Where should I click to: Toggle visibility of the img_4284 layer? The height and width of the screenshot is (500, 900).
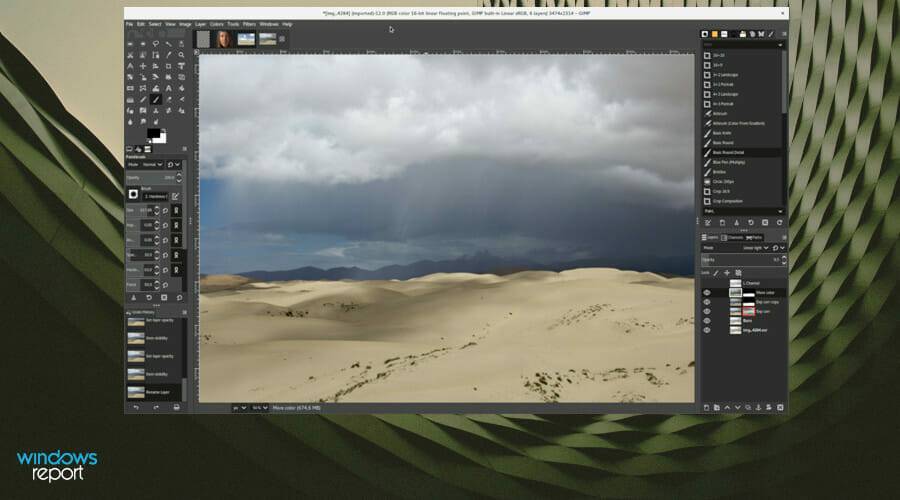point(707,330)
